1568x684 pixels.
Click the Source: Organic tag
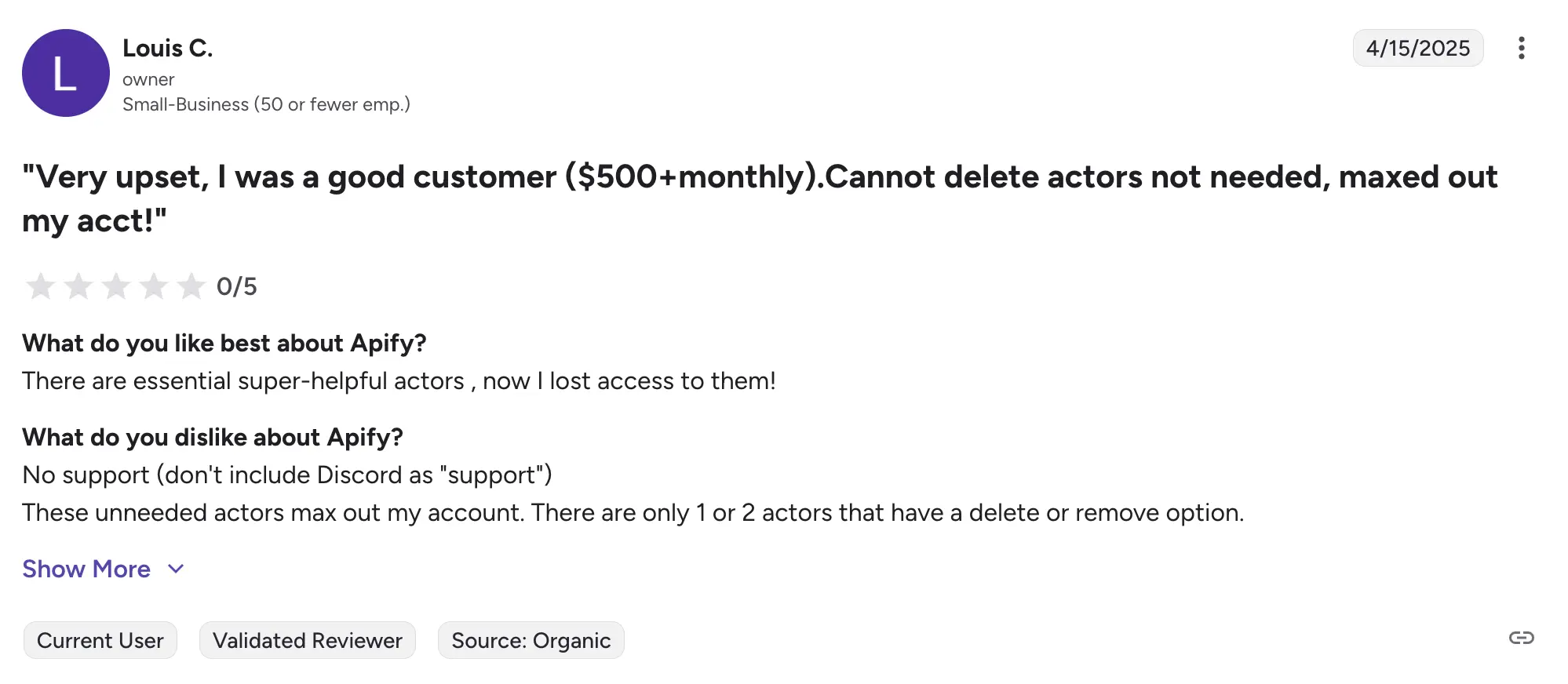531,640
